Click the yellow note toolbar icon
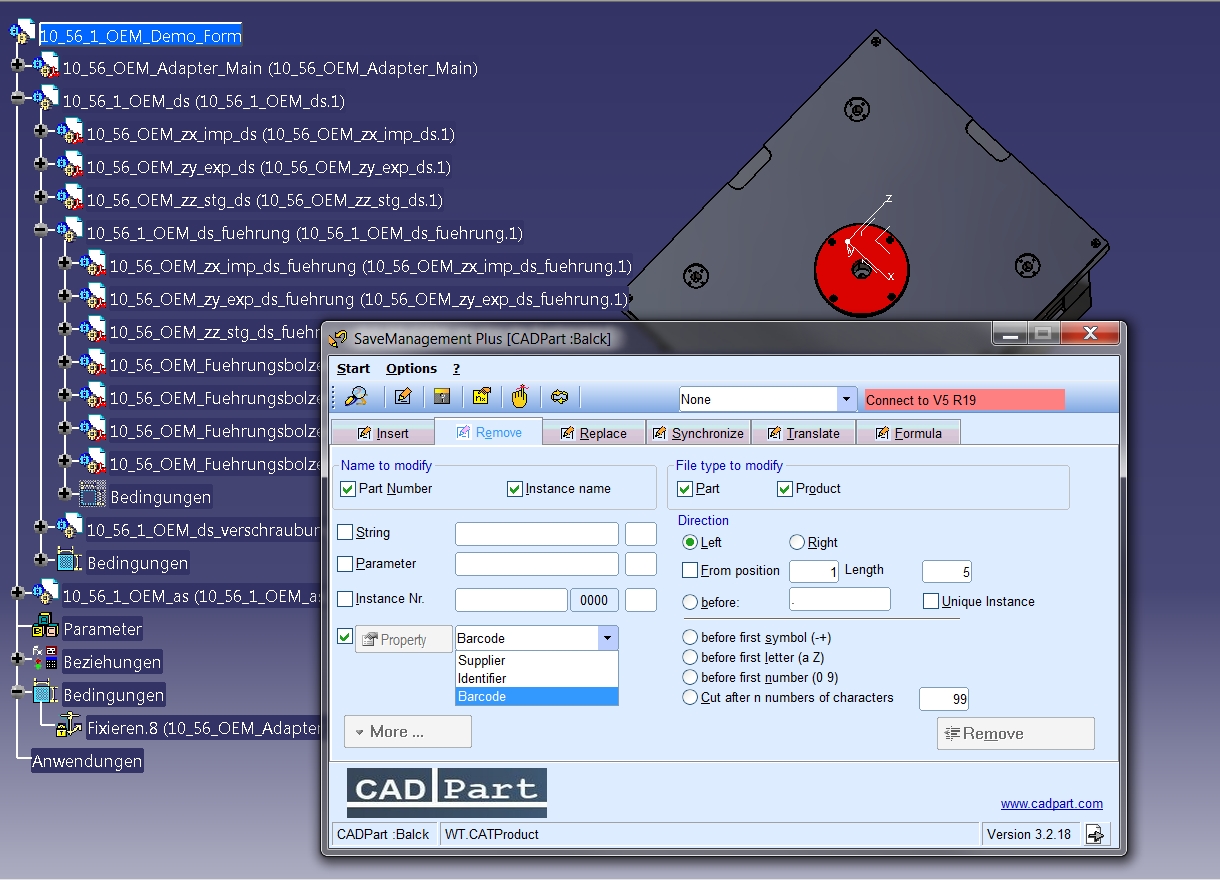 pos(481,397)
